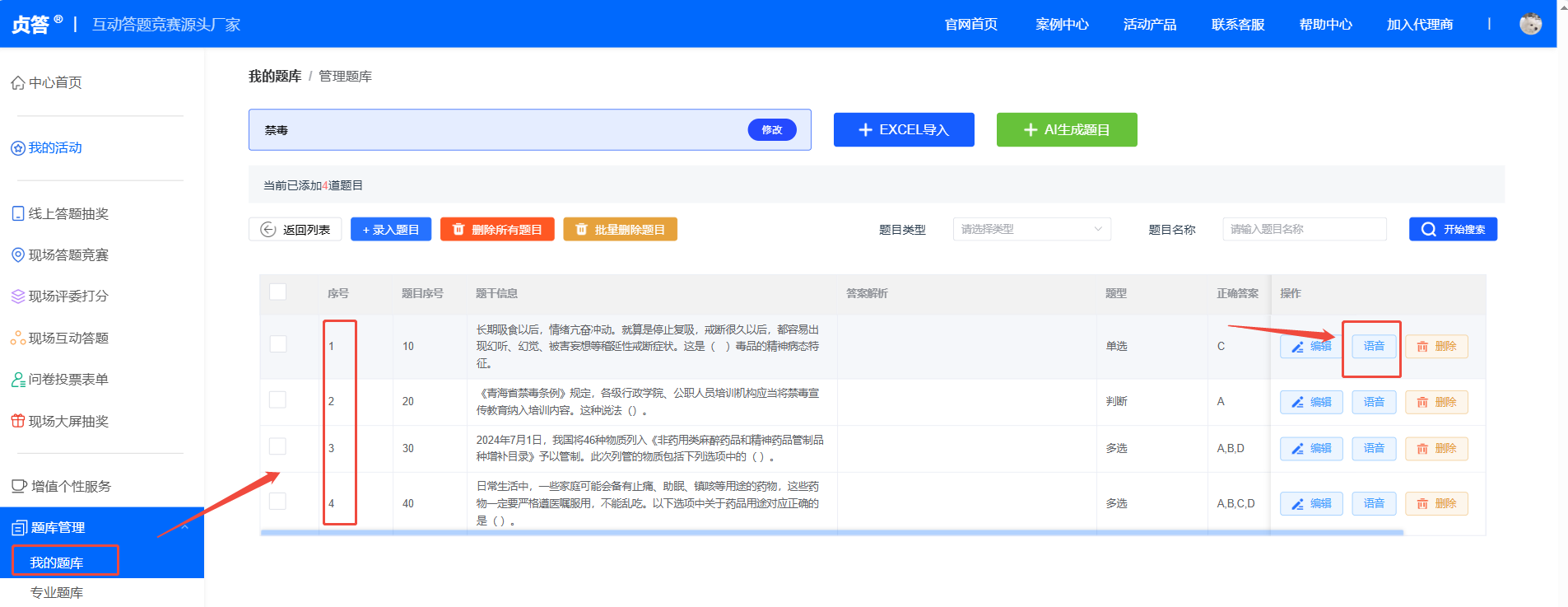Viewport: 1568px width, 607px height.
Task: Select 专业题库 in sidebar
Action: [57, 592]
